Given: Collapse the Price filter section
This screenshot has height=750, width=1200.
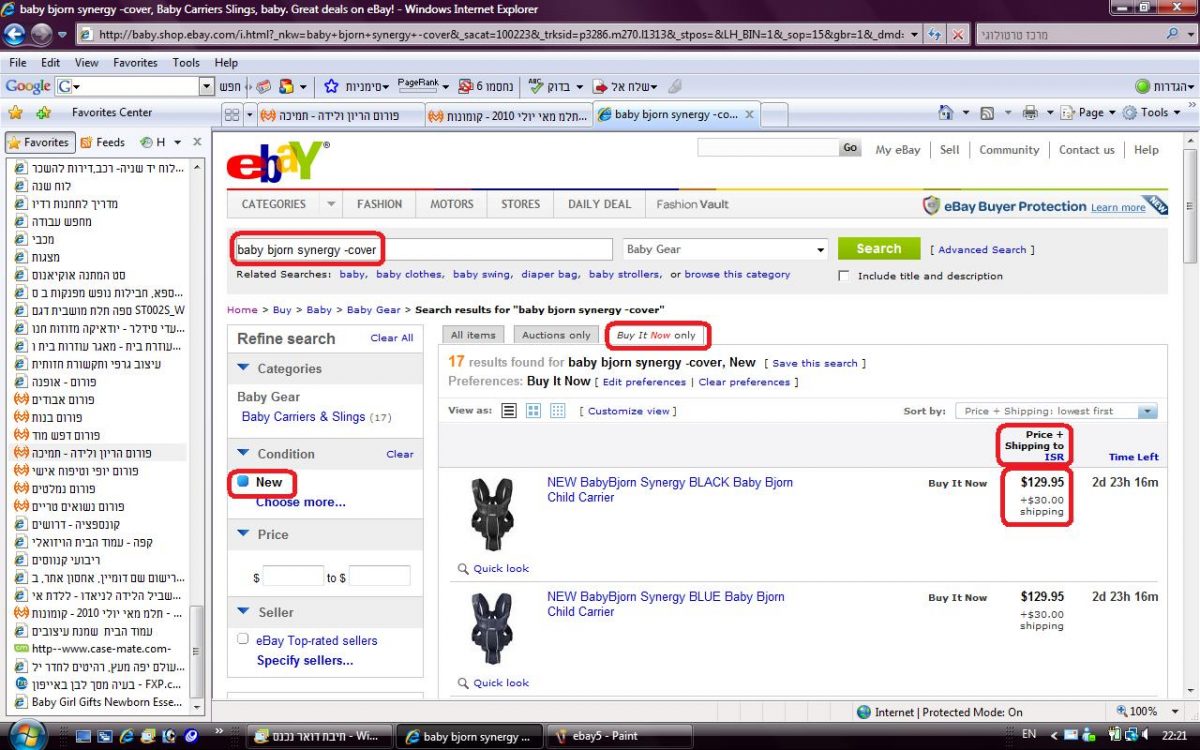Looking at the screenshot, I should (x=243, y=535).
